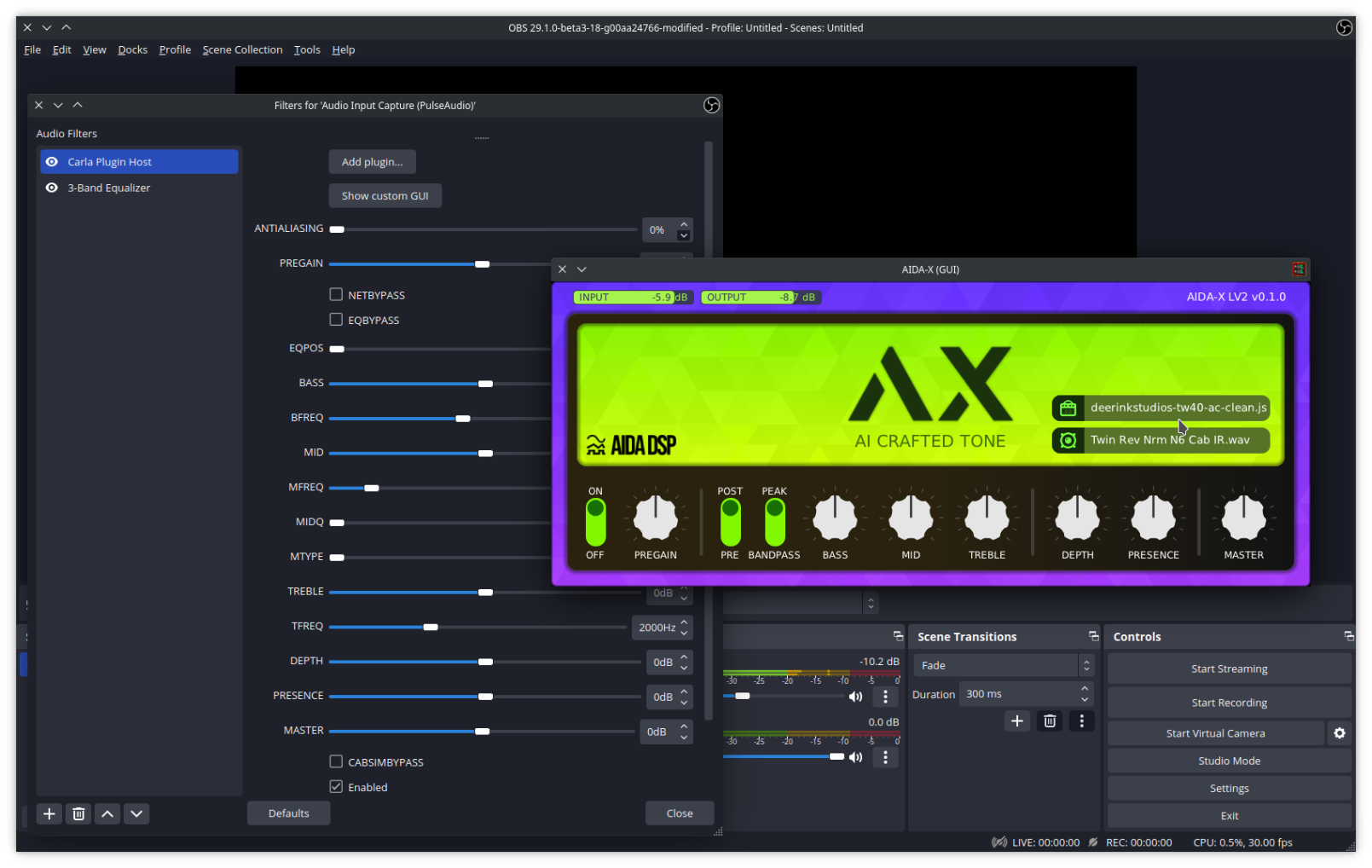This screenshot has width=1372, height=868.
Task: Open the Tools menu
Action: tap(307, 50)
